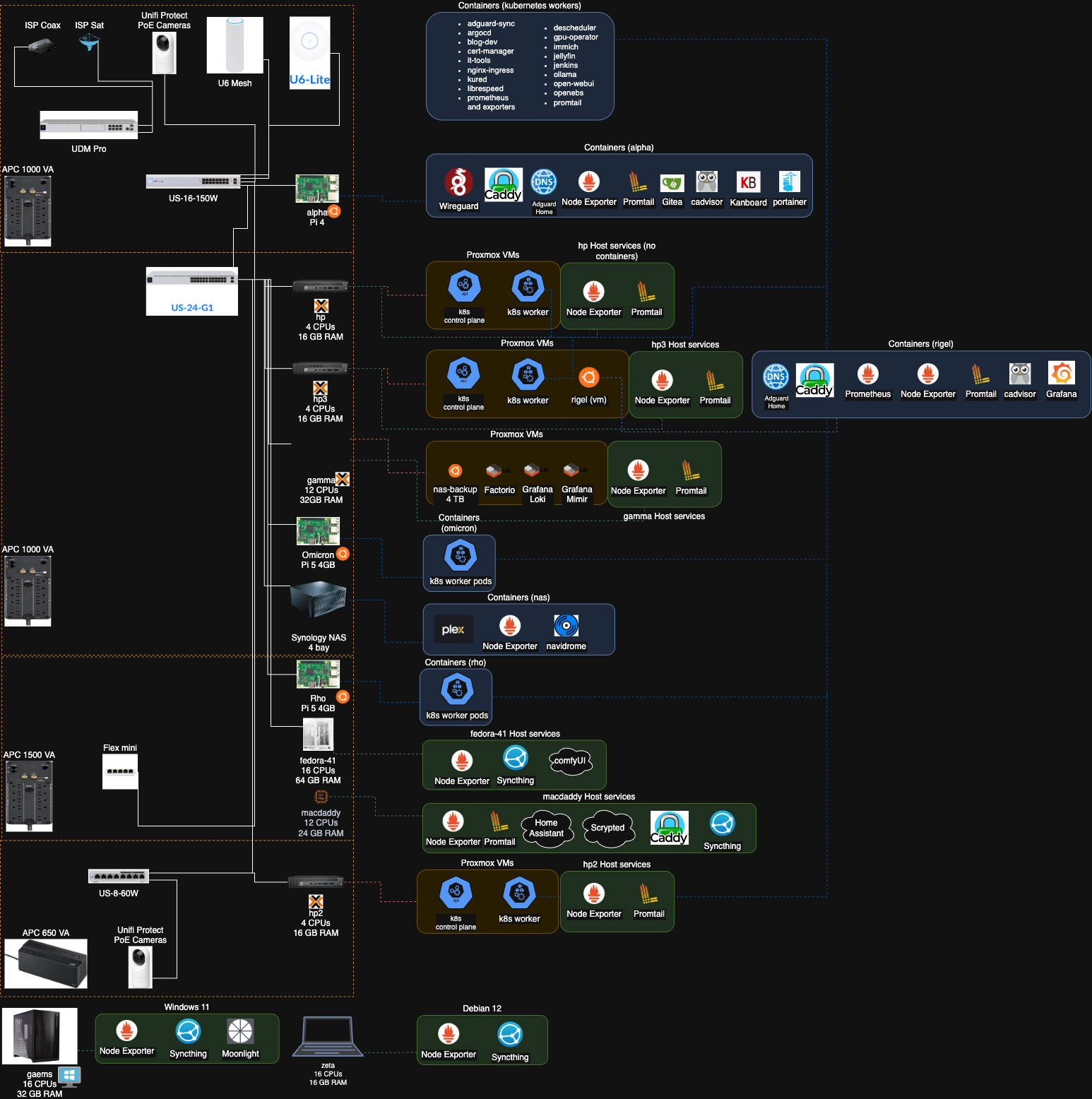The image size is (1092, 1099).
Task: Click the Adguard Home DNS icon in Containers (alpha)
Action: (544, 182)
